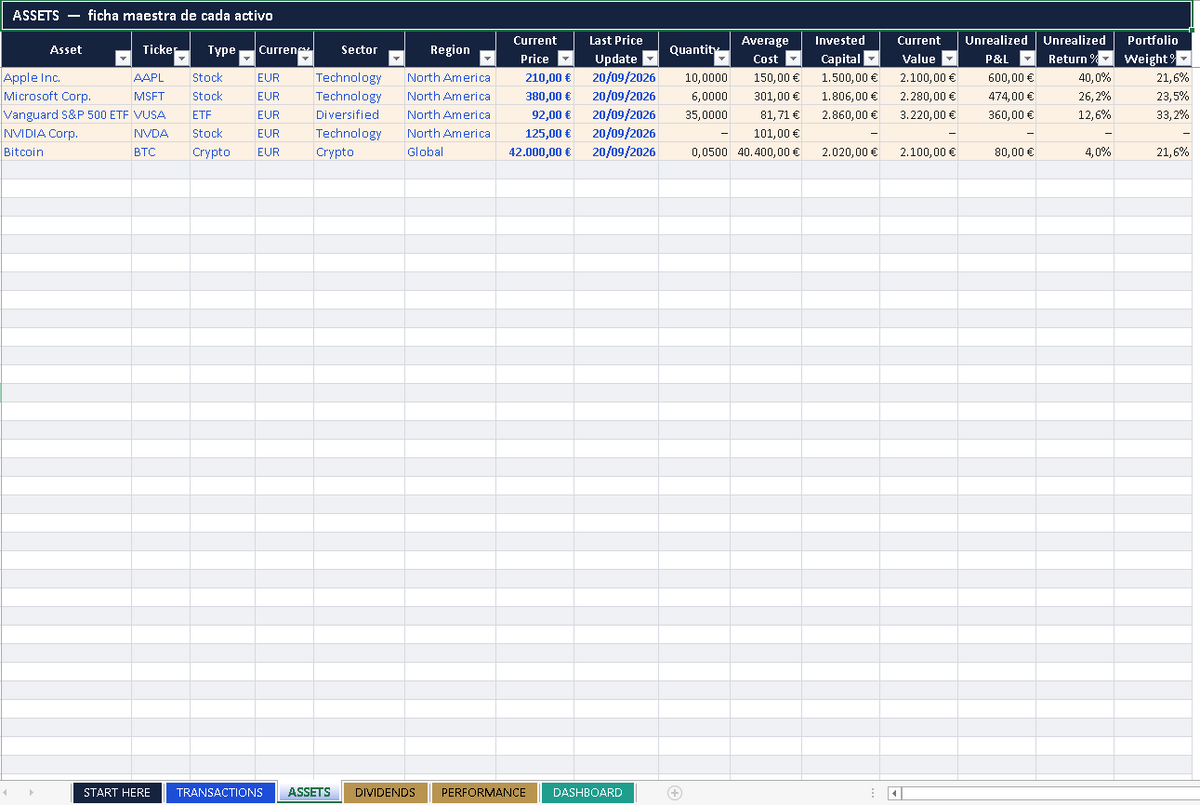The height and width of the screenshot is (805, 1200).
Task: Open the Portfolio Weight % filter dropdown
Action: [1183, 59]
